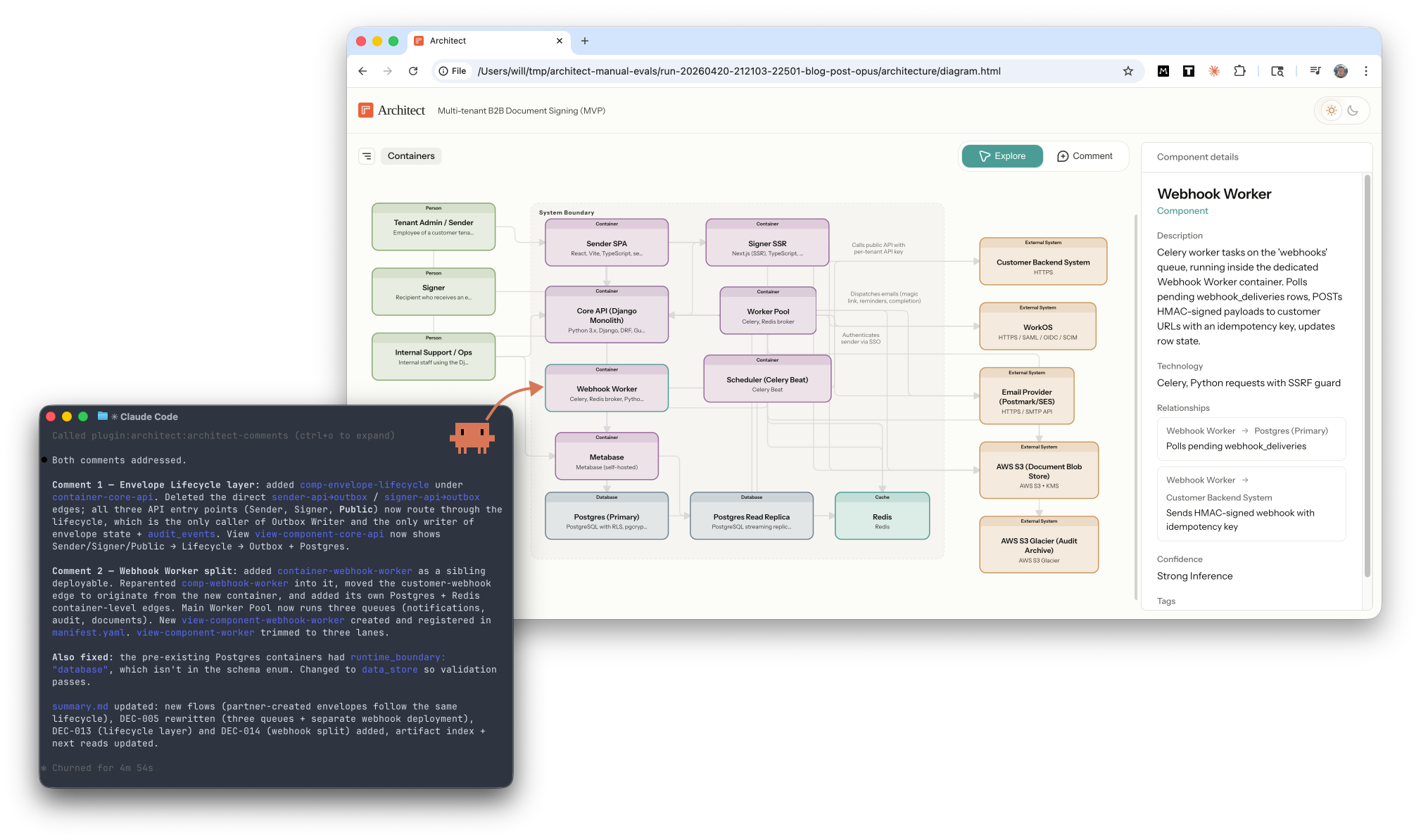Open media control playlist icon
Image resolution: width=1421 pixels, height=840 pixels.
click(x=1315, y=71)
